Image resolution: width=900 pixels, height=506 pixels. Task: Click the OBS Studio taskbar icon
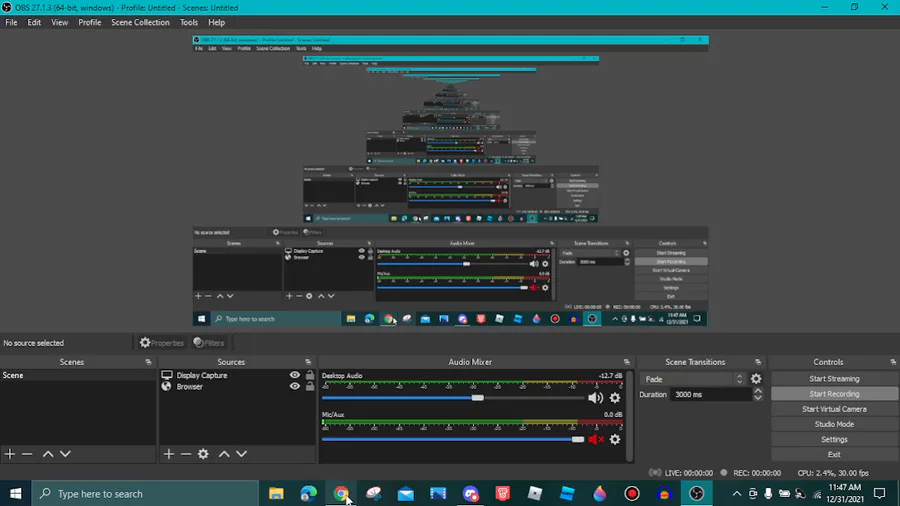click(696, 493)
